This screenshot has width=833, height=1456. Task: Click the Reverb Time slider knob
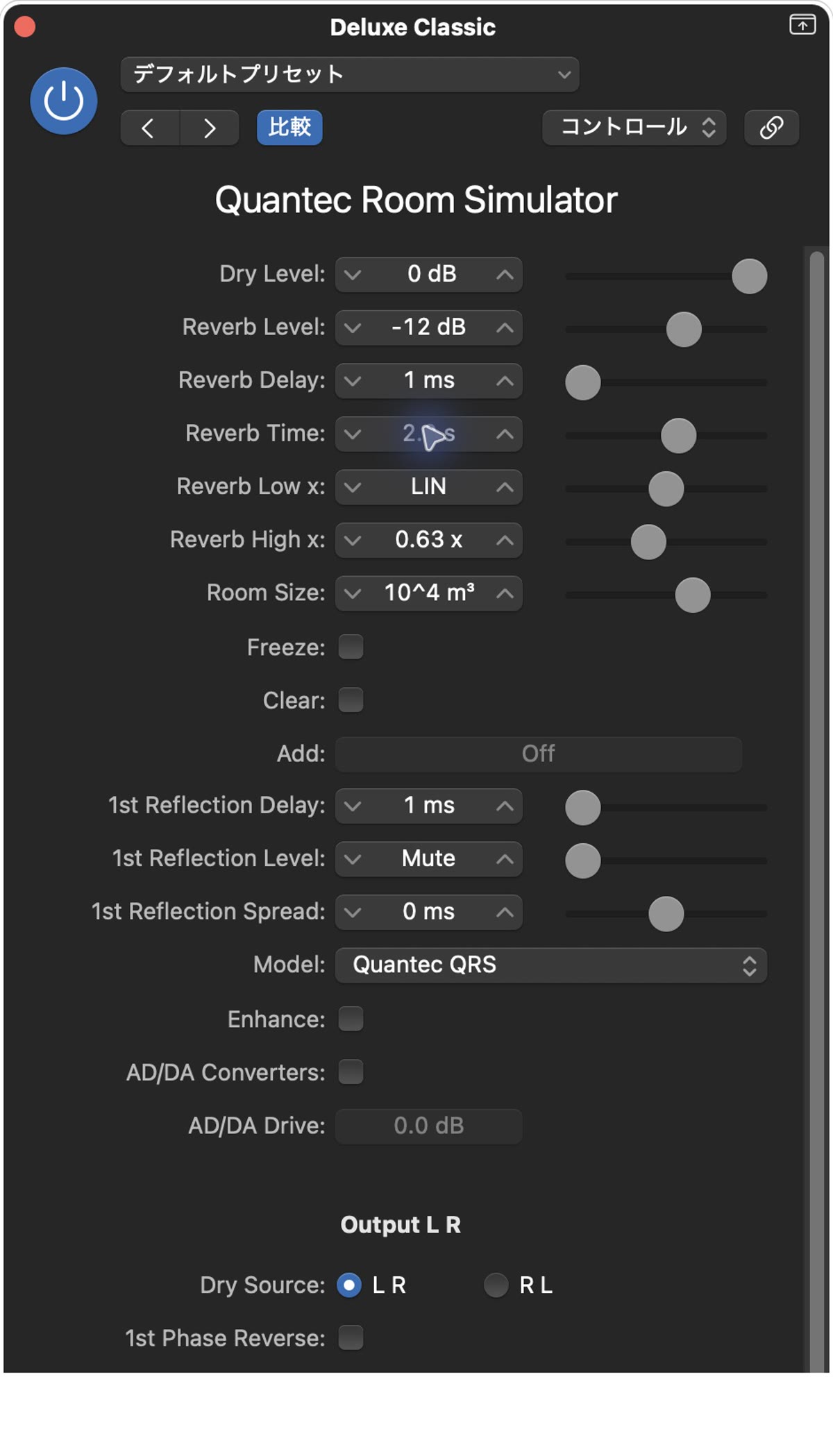tap(678, 436)
